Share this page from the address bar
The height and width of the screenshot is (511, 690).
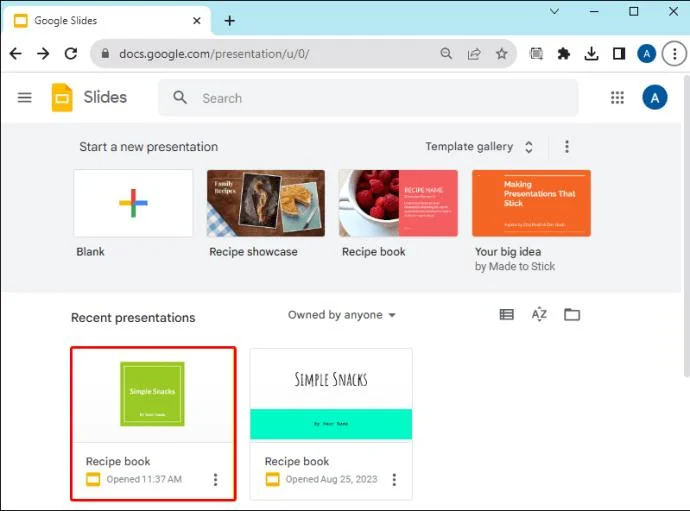[474, 54]
